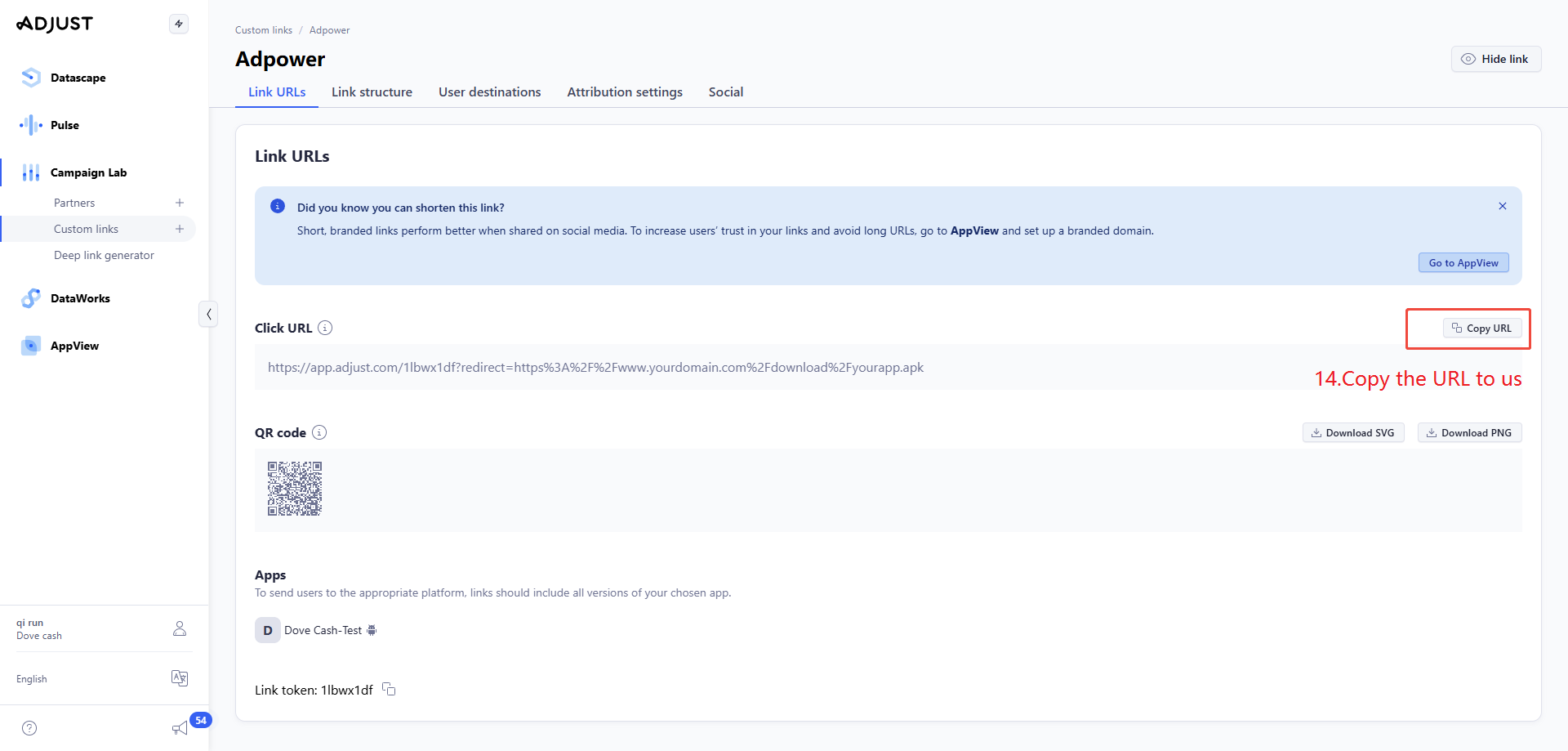Click Android icon beside Dove Cash-Test

(372, 630)
